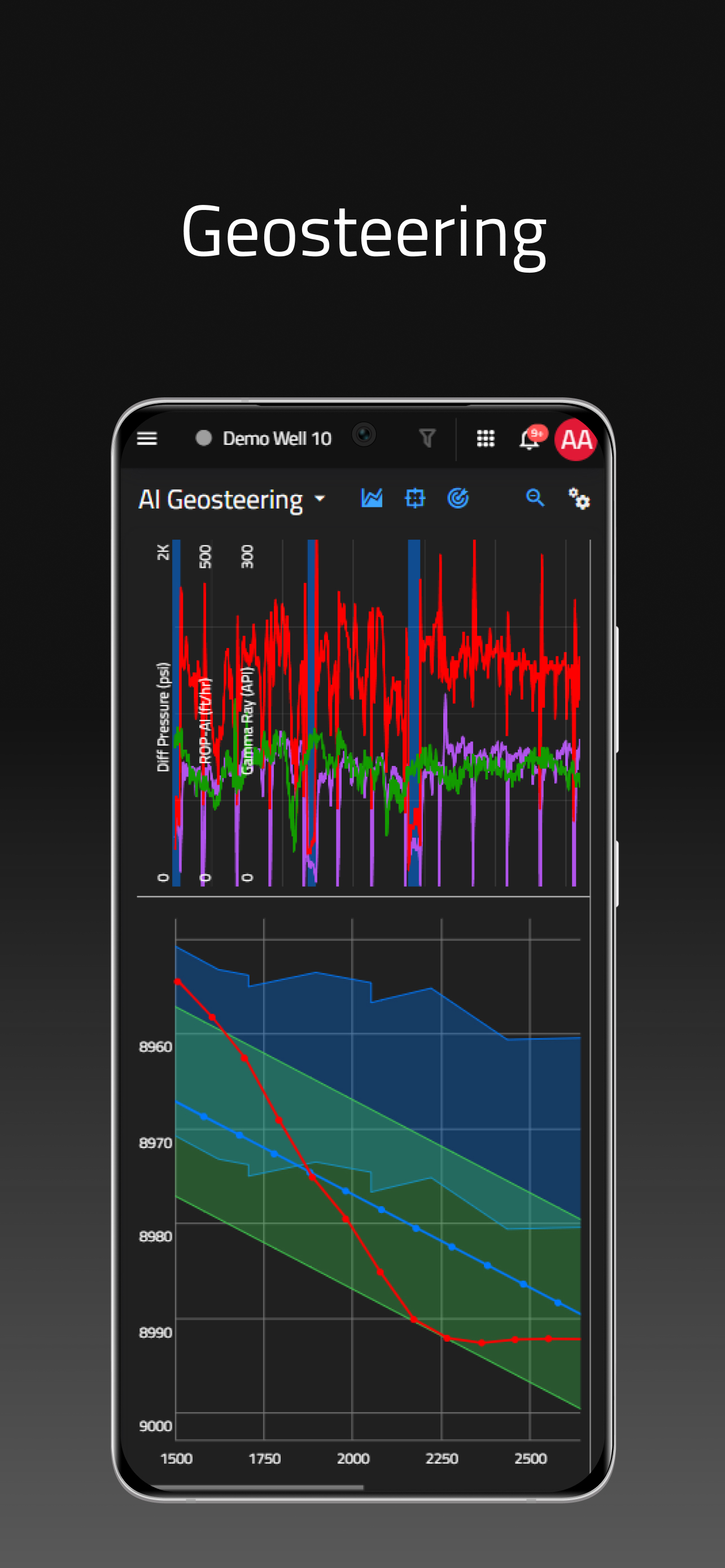
Task: Click the 2250 horizontal axis label
Action: [x=442, y=1458]
